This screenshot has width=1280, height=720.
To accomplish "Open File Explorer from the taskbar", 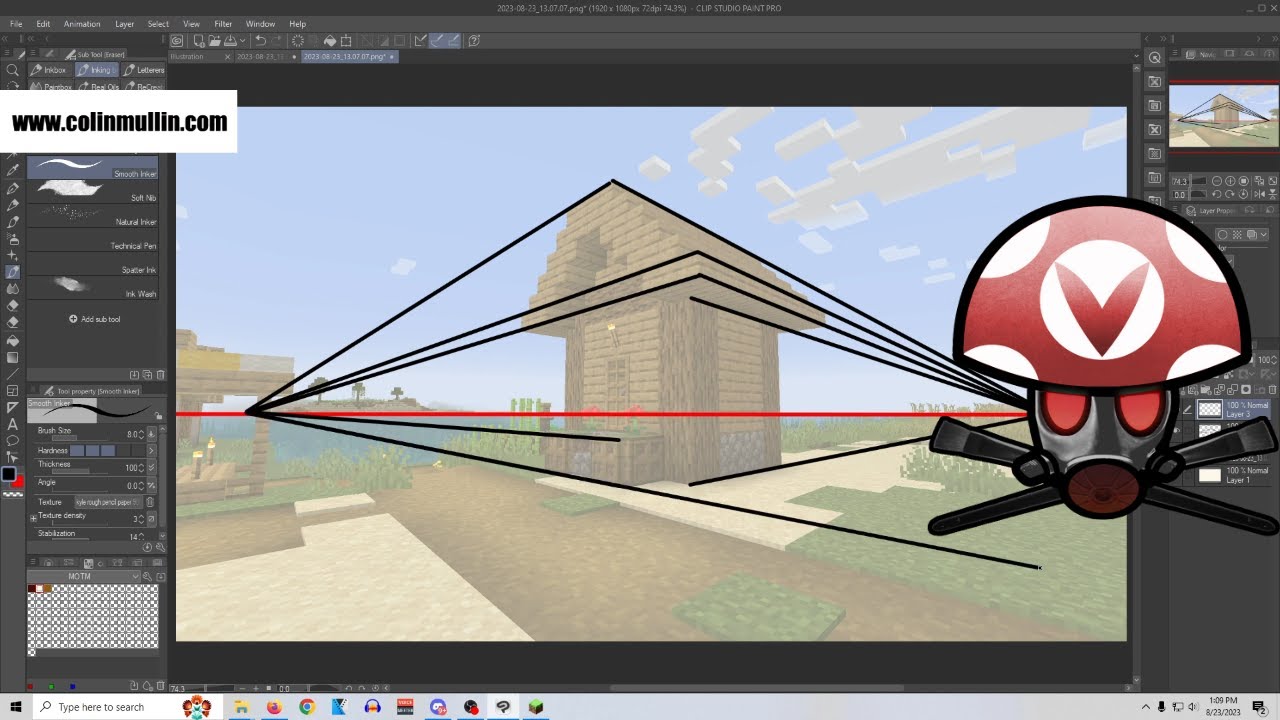I will (x=241, y=707).
